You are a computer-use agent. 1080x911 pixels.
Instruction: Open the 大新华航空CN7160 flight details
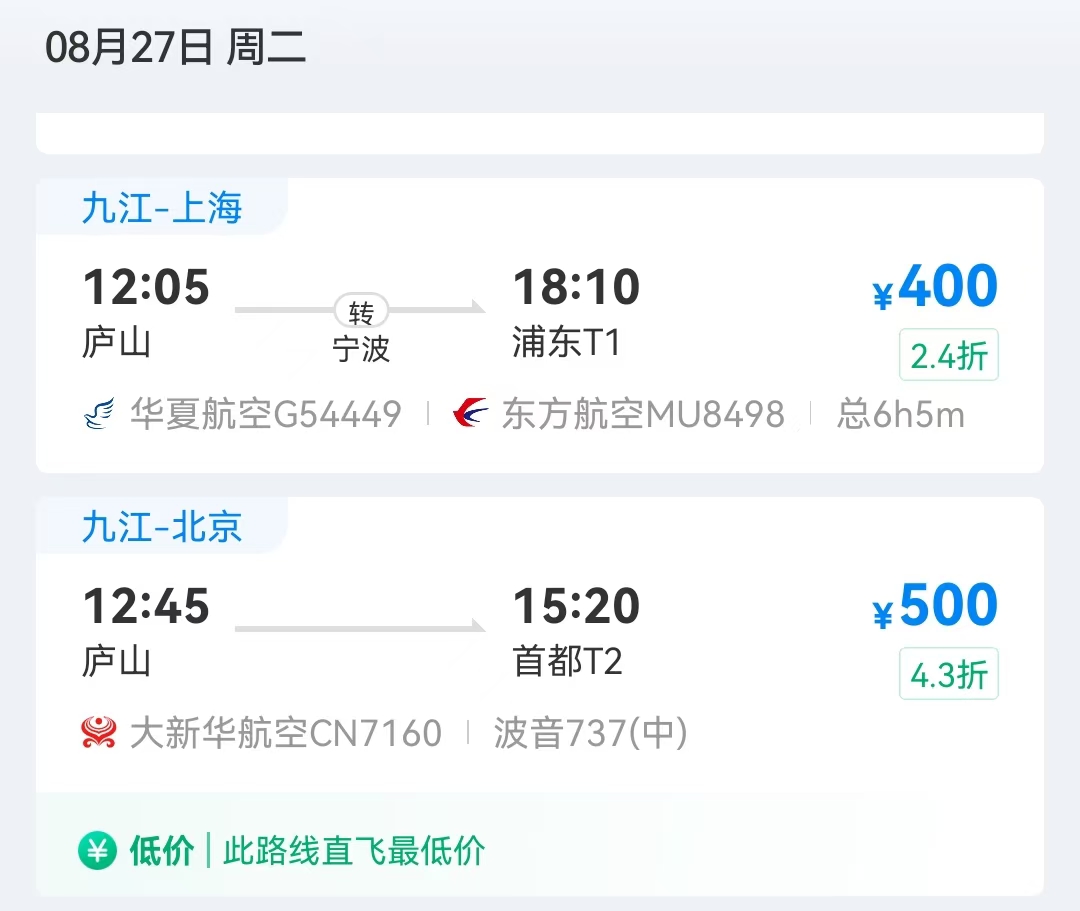(285, 733)
